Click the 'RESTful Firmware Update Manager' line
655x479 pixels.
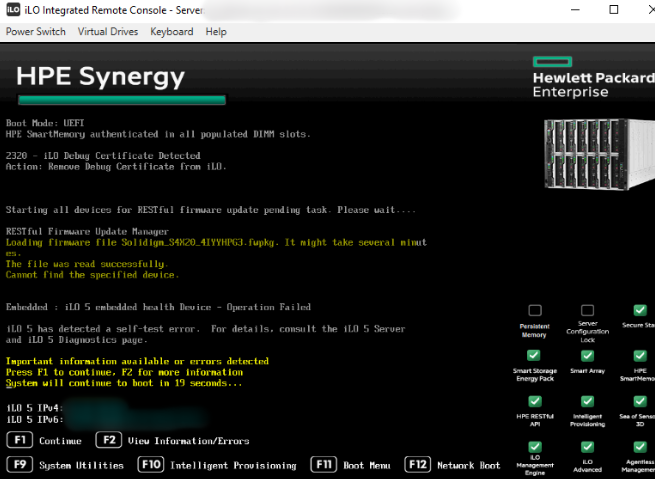87,231
